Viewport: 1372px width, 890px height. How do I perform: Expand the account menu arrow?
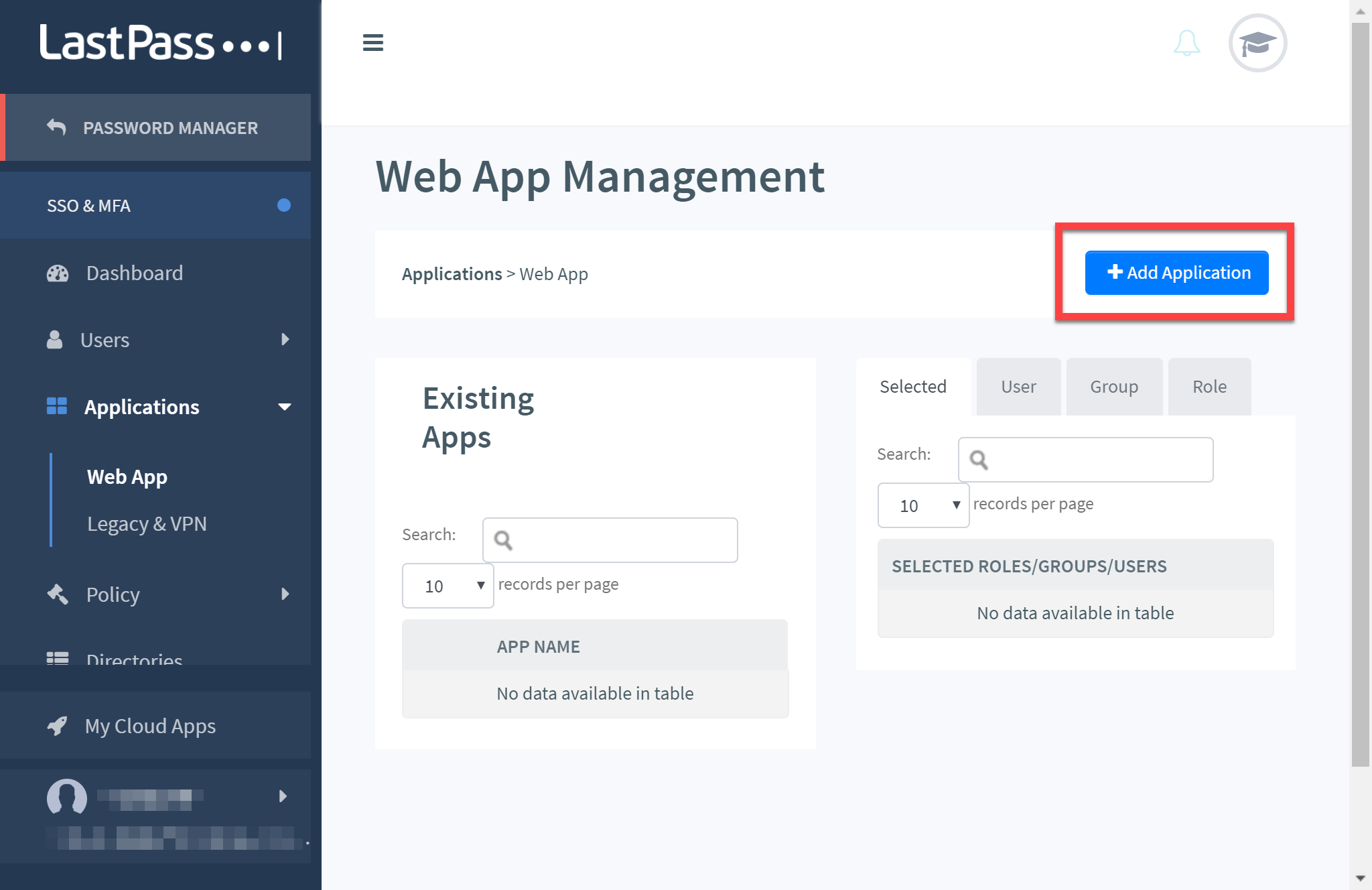pos(283,796)
